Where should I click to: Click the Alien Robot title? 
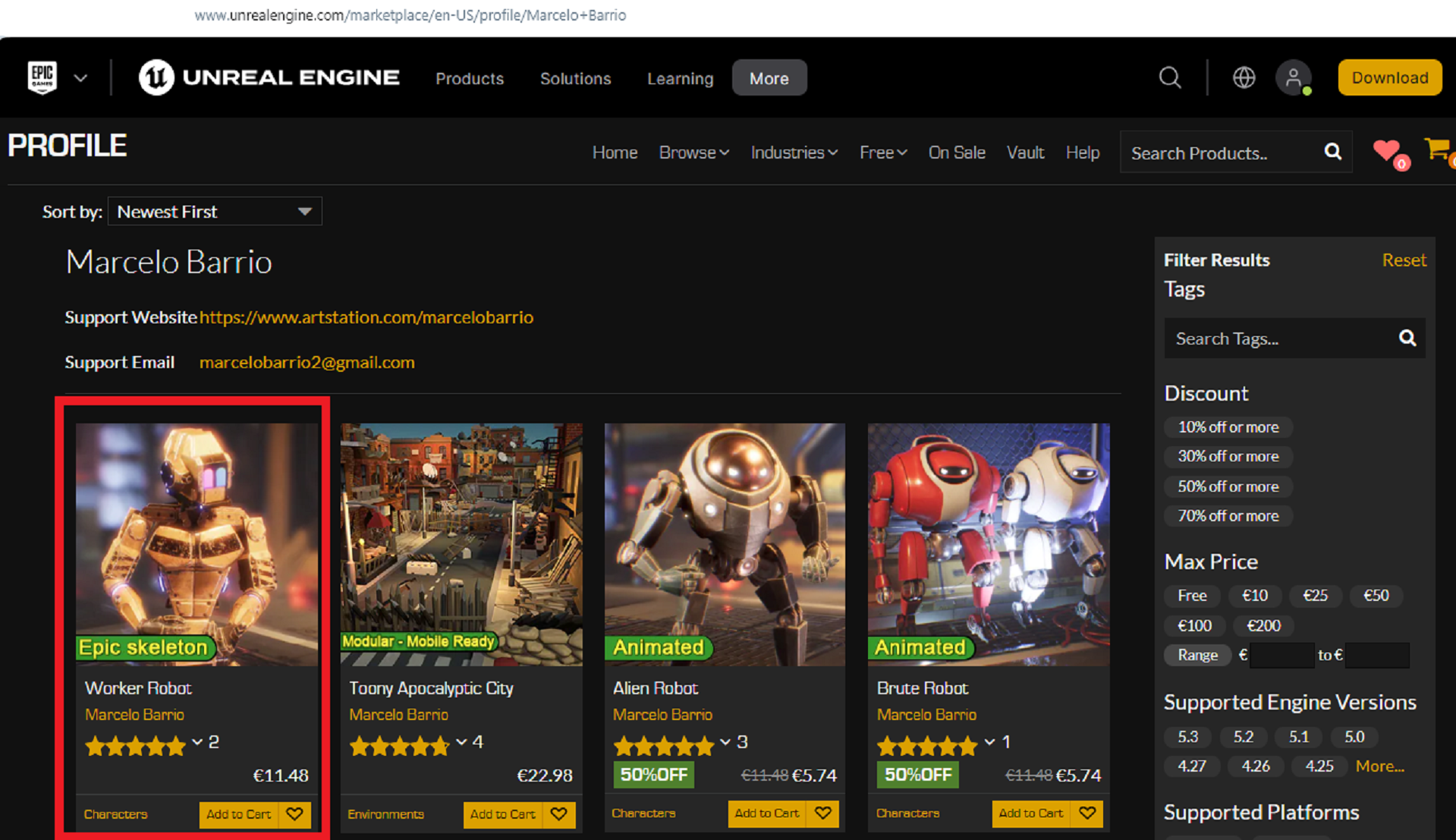pyautogui.click(x=655, y=688)
